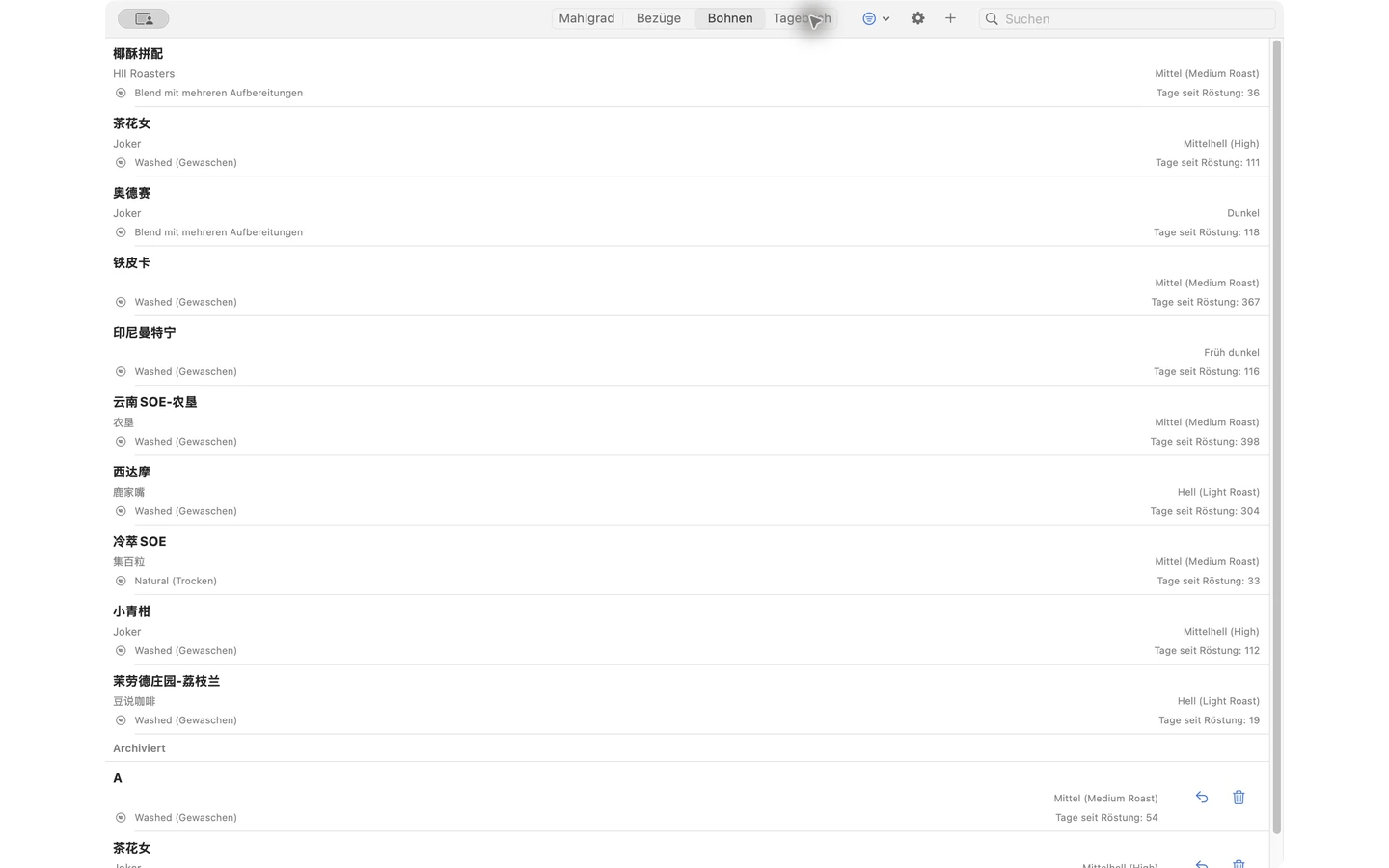Screen dimensions: 1389x868
Task: Select the 奥德赛 bean title
Action: (x=131, y=193)
